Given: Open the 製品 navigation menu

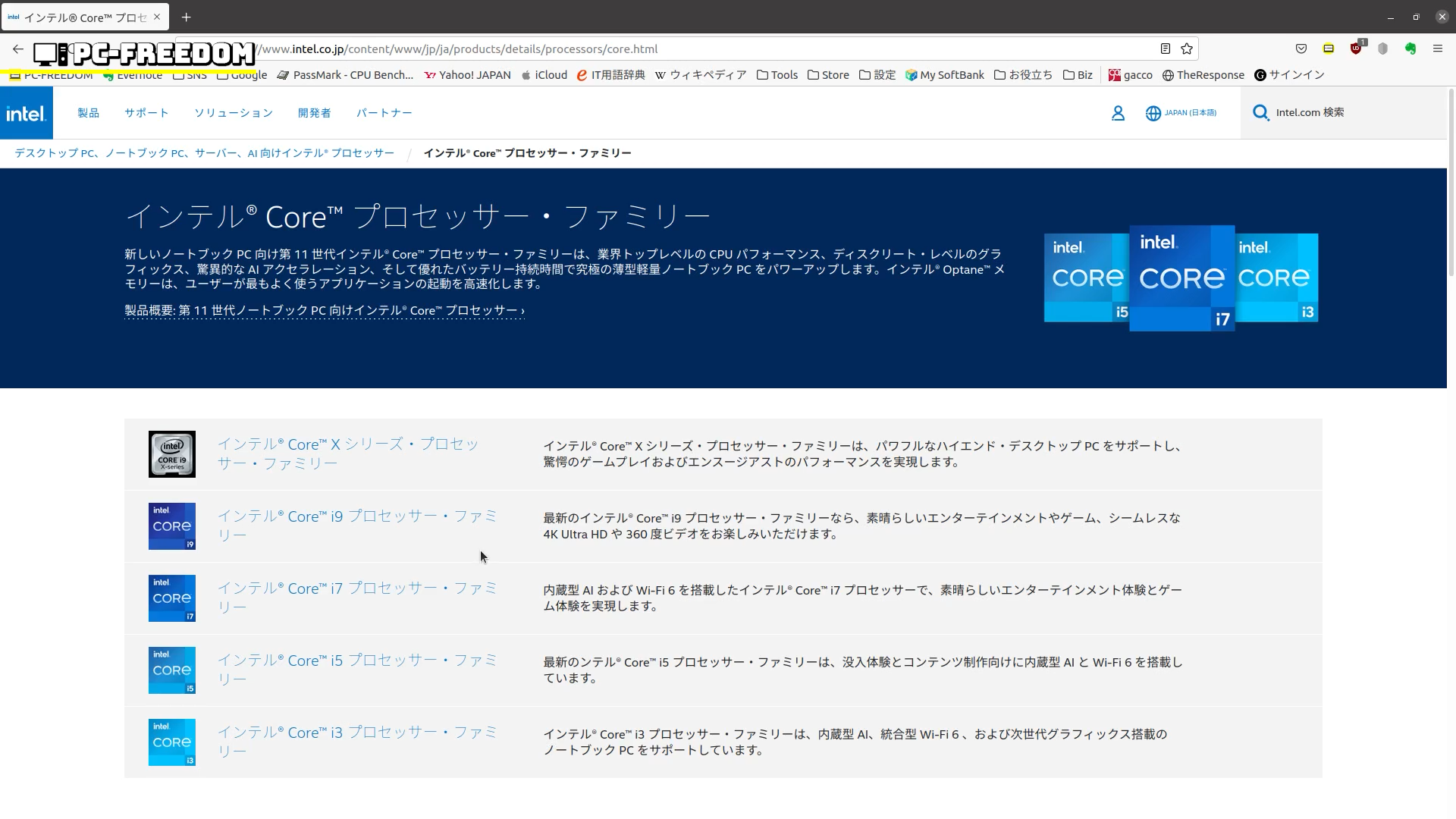Looking at the screenshot, I should pyautogui.click(x=88, y=113).
